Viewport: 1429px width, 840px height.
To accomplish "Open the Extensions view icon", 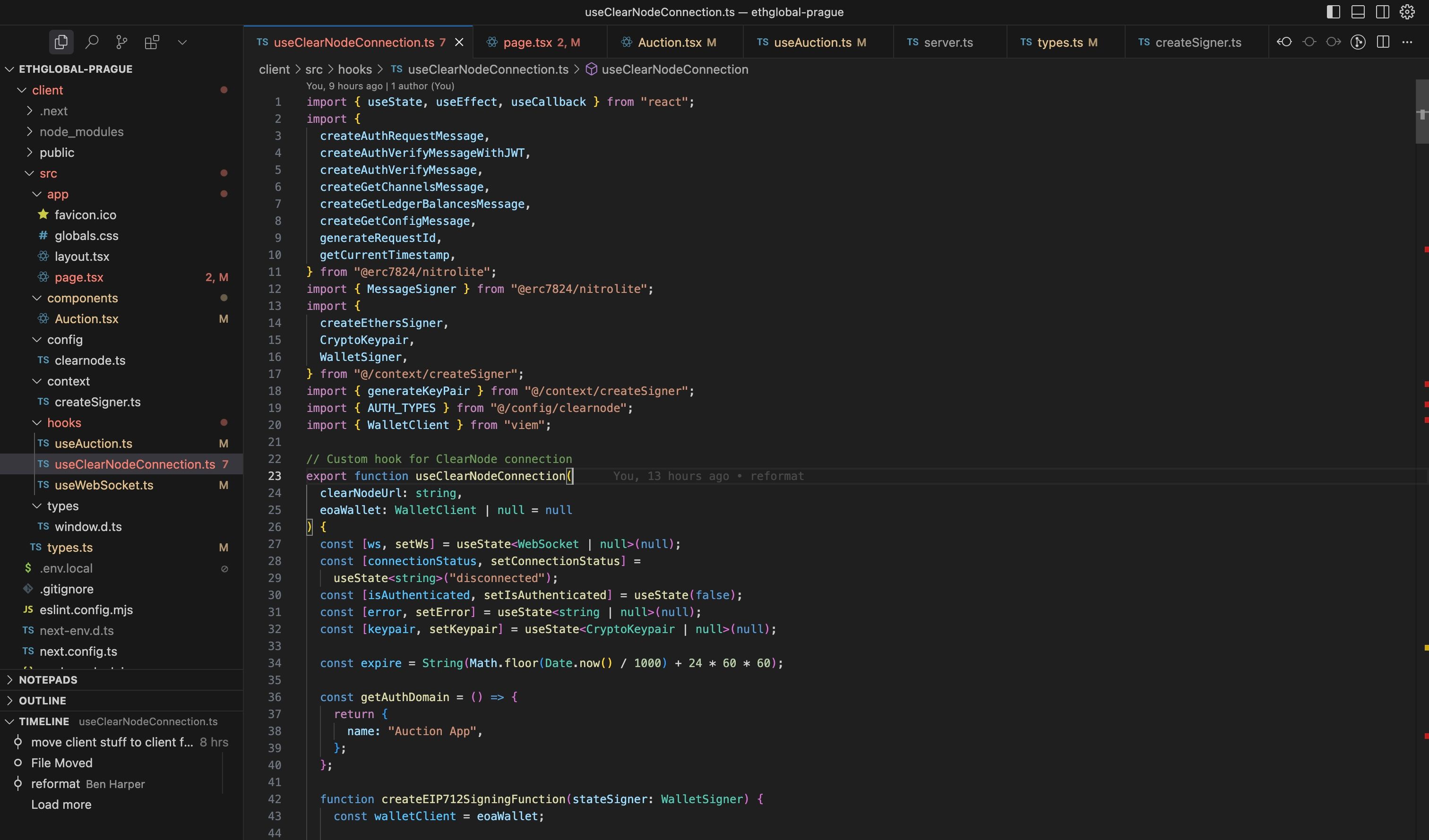I will (152, 42).
